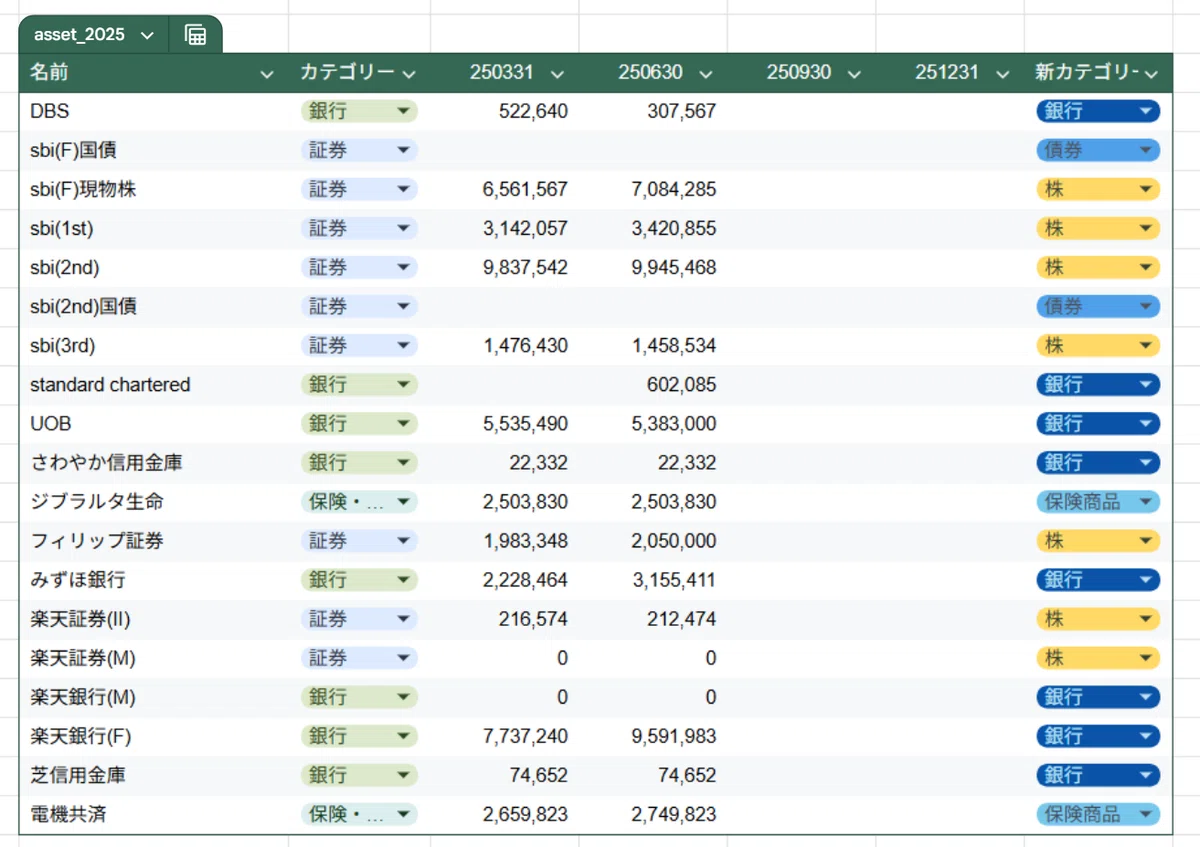Image resolution: width=1200 pixels, height=847 pixels.
Task: Open the 251231 column header dropdown
Action: (1004, 74)
